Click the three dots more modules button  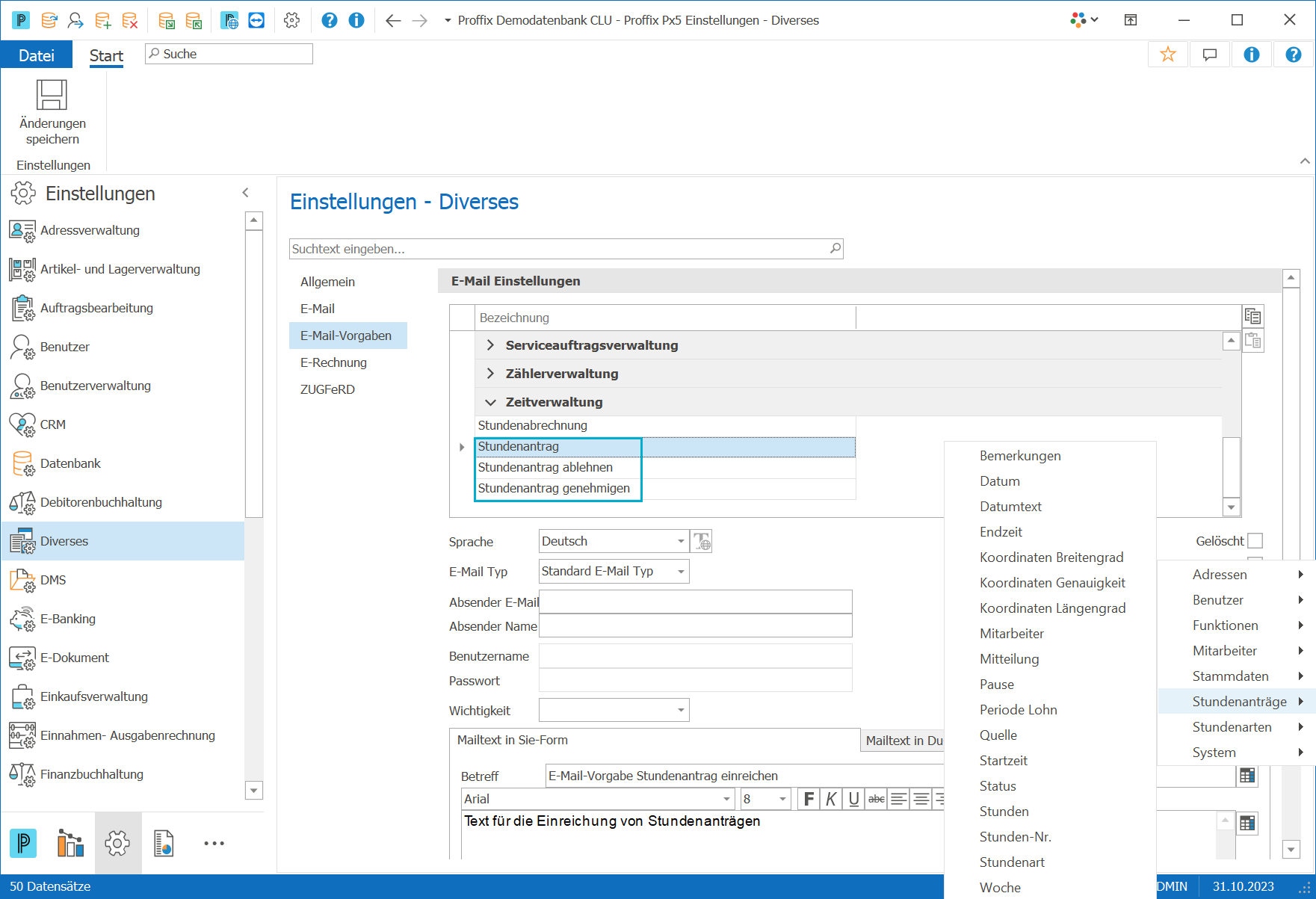pyautogui.click(x=214, y=843)
